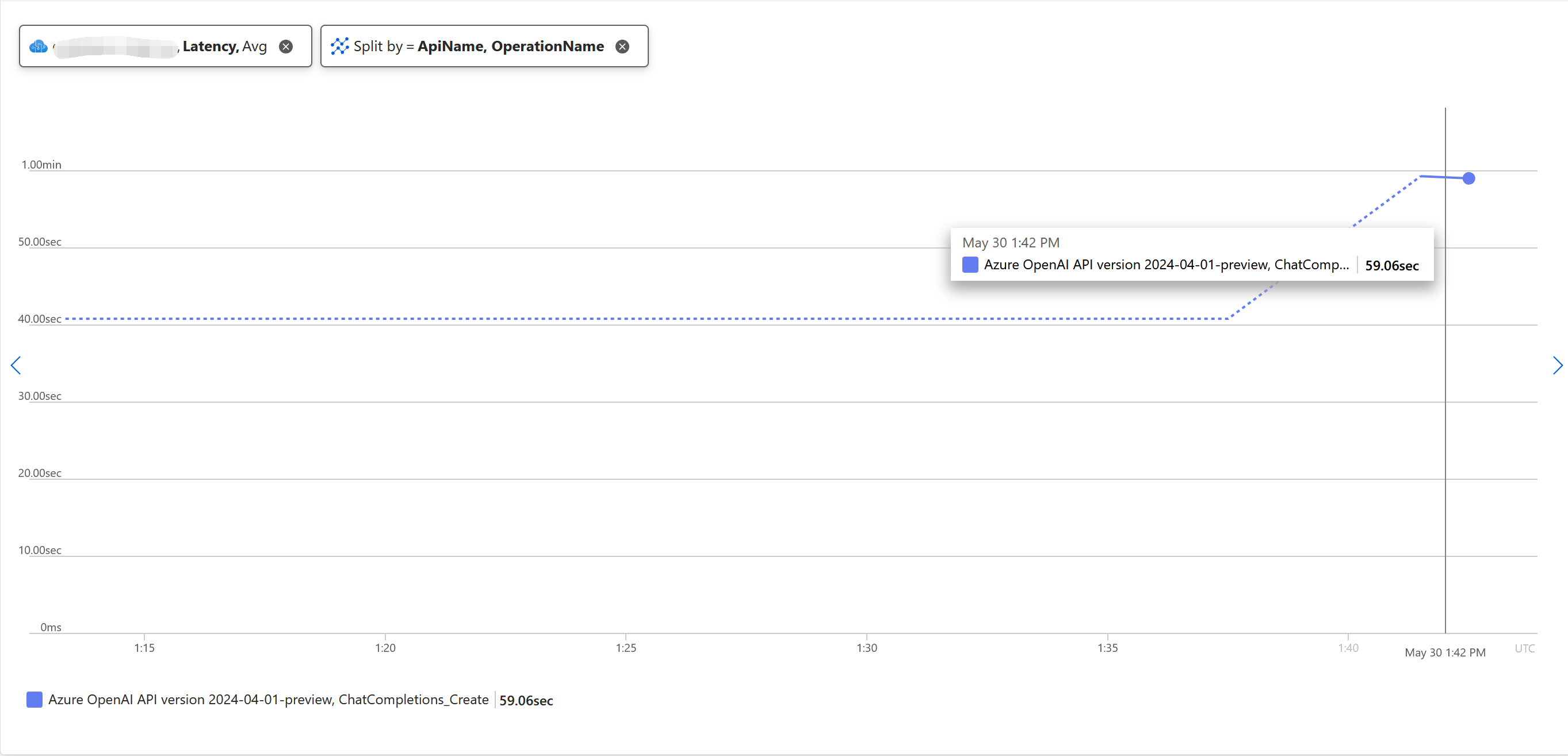The width and height of the screenshot is (1568, 756).
Task: Click the 50.00sec y-axis label
Action: click(40, 242)
